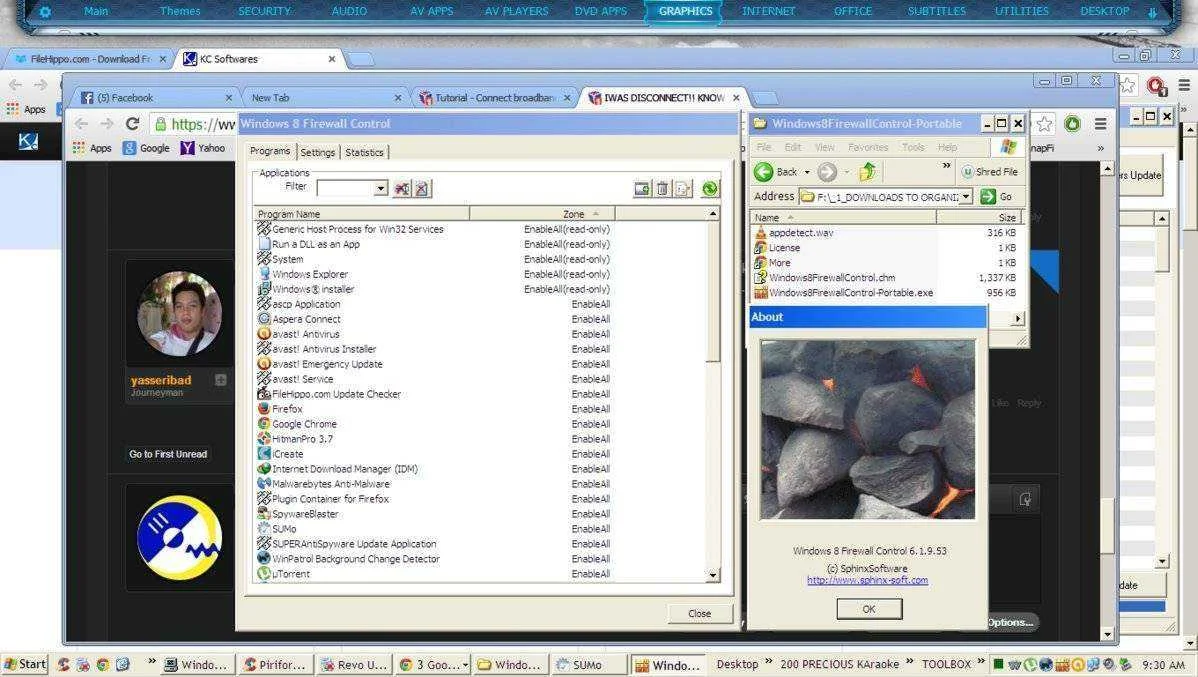This screenshot has width=1198, height=677.
Task: Open the Back history dropdown arrow in Explorer
Action: (807, 173)
